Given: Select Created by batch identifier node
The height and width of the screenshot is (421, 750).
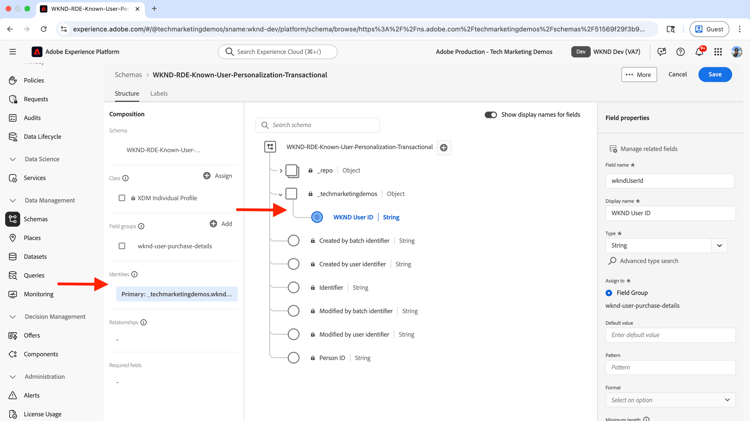Looking at the screenshot, I should pyautogui.click(x=294, y=241).
